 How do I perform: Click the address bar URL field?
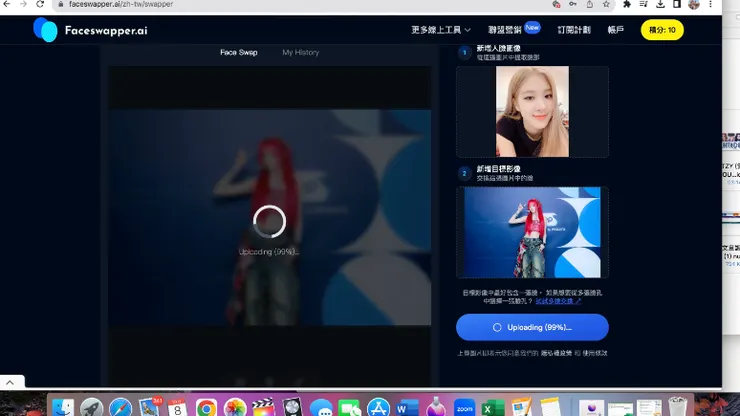click(x=302, y=4)
